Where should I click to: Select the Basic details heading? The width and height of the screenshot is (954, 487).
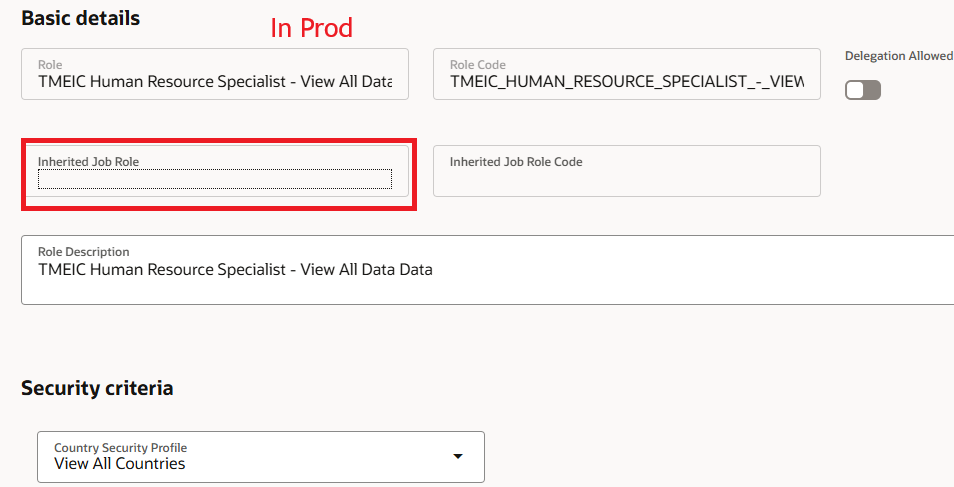click(80, 18)
